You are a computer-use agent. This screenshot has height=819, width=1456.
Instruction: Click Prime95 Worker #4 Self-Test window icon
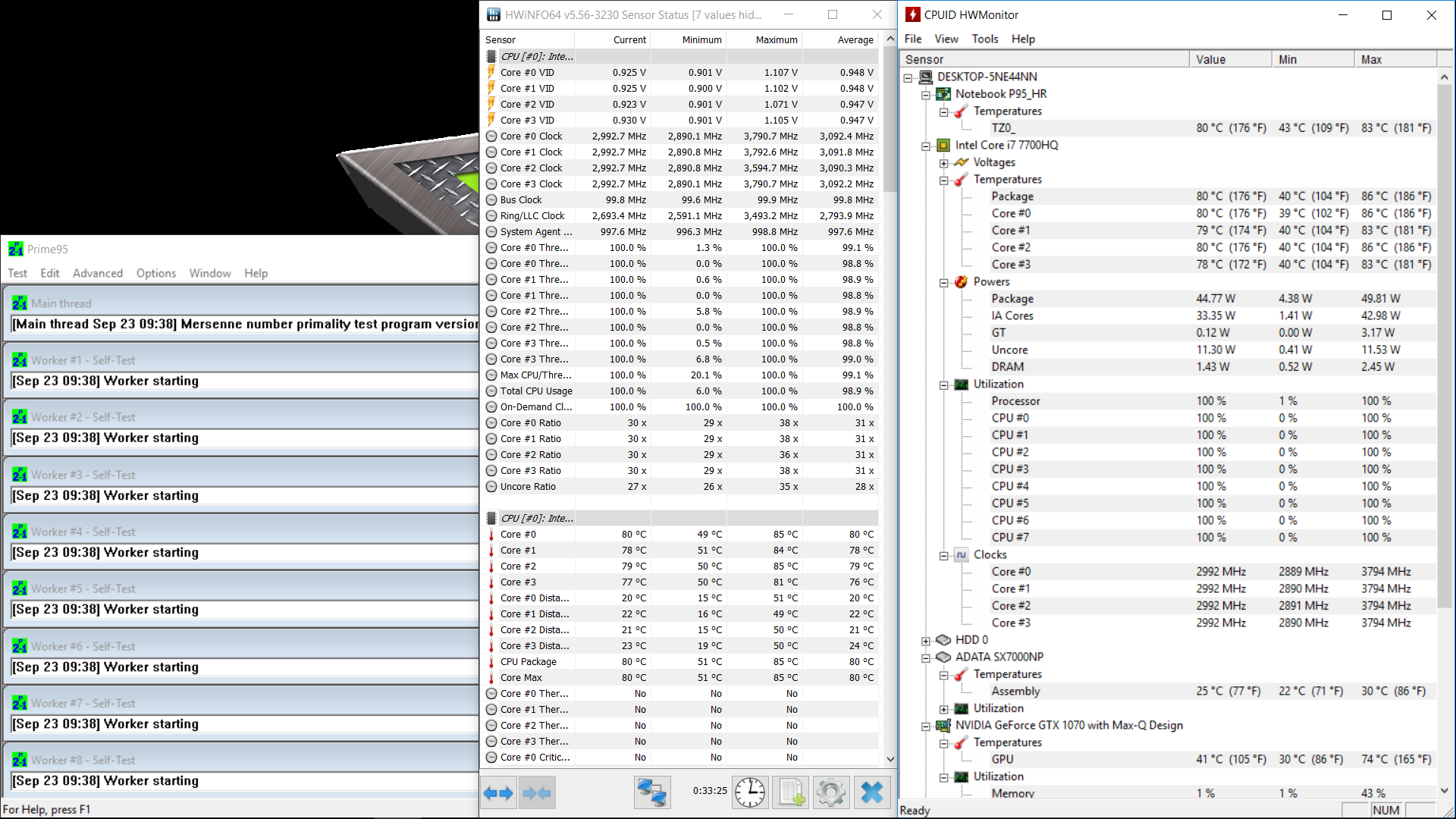point(20,532)
